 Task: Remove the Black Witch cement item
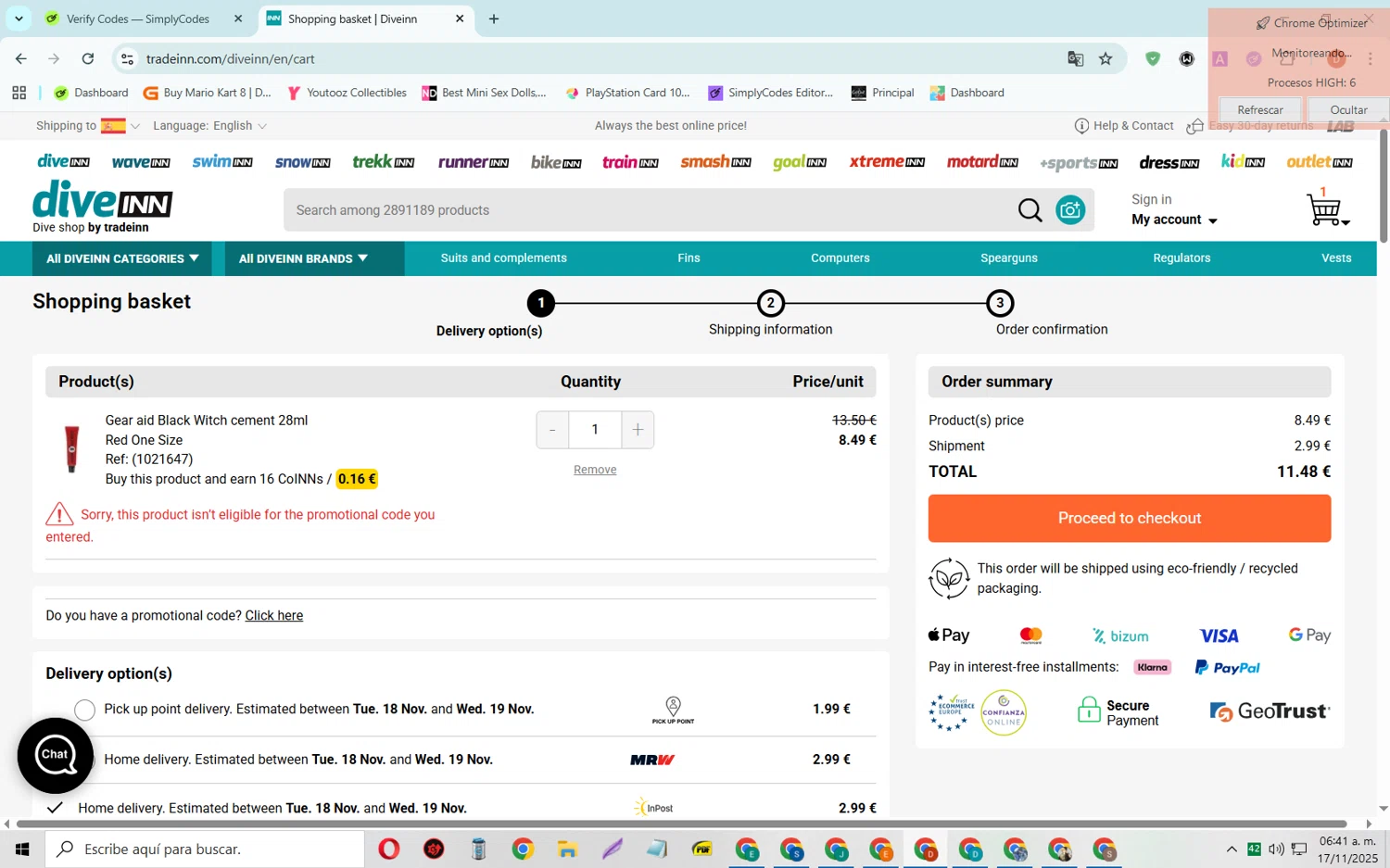pos(594,470)
